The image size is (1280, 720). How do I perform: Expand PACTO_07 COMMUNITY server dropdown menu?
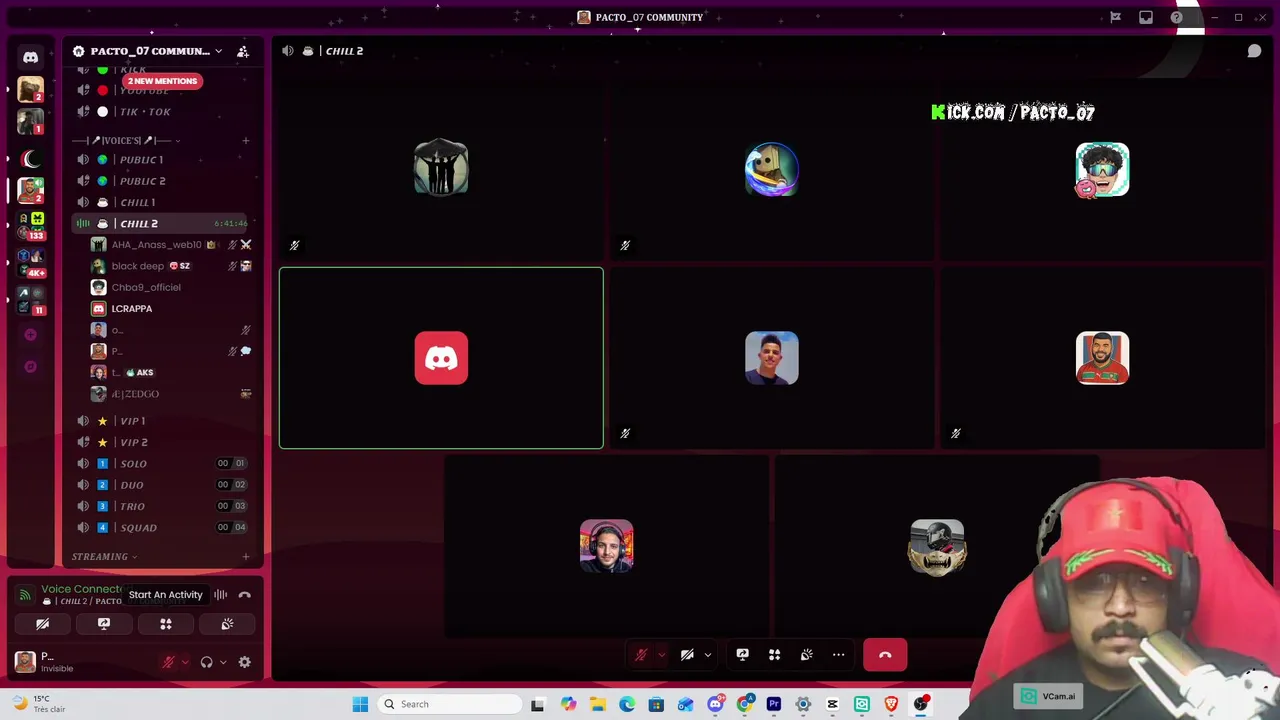pos(218,51)
